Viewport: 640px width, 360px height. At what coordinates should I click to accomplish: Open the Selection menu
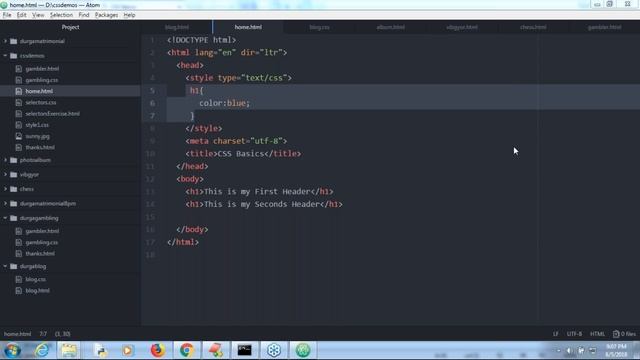point(61,15)
